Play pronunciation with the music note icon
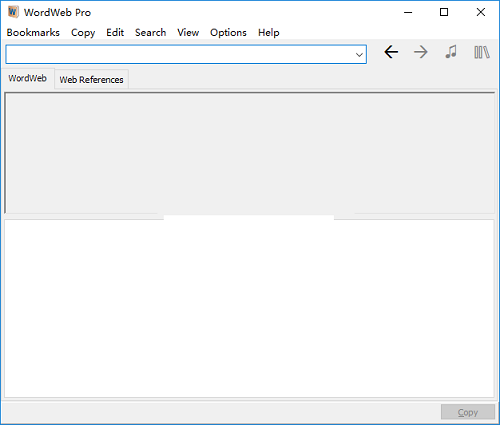The image size is (500, 425). click(x=451, y=52)
